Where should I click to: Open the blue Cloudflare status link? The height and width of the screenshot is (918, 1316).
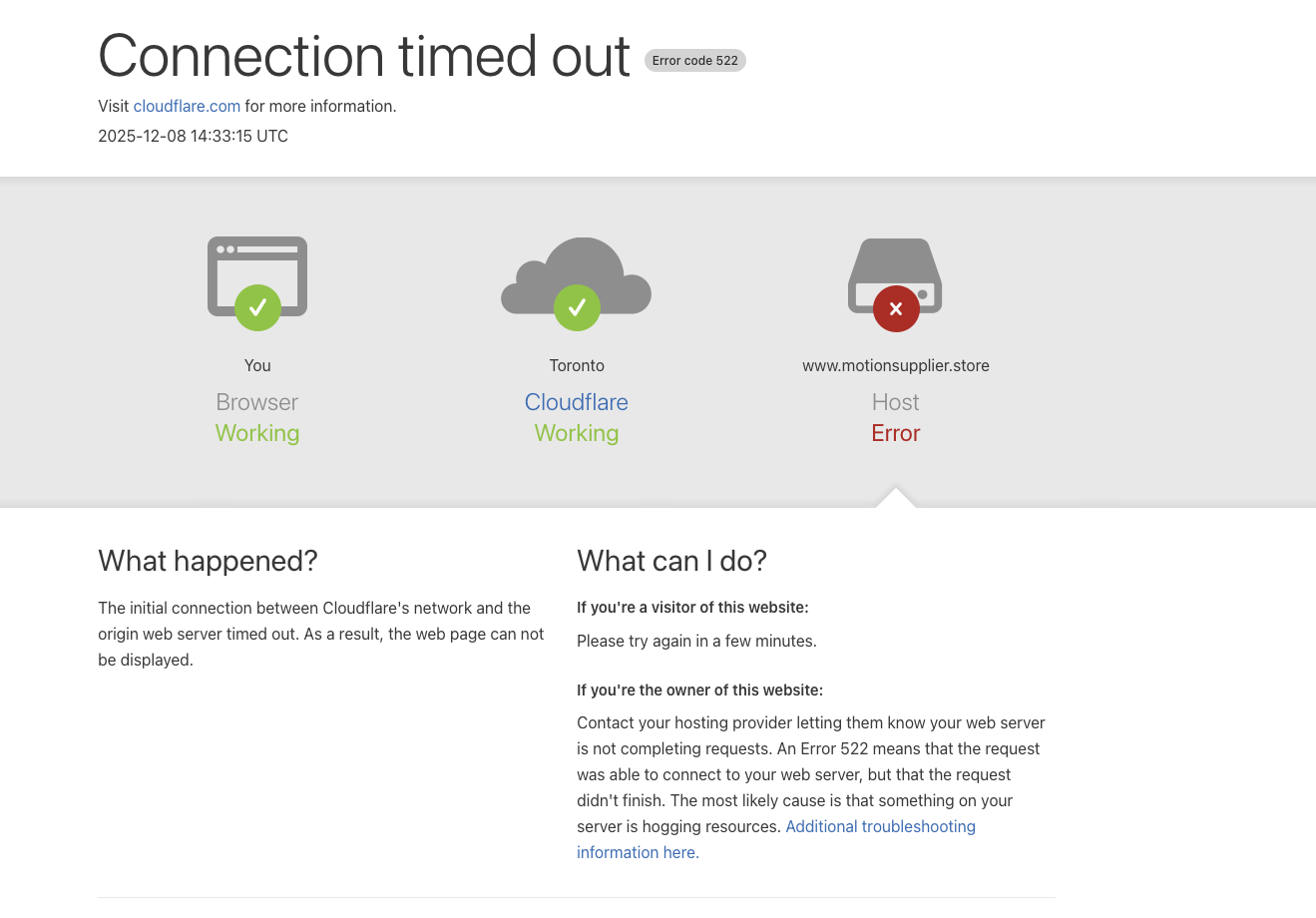(577, 402)
